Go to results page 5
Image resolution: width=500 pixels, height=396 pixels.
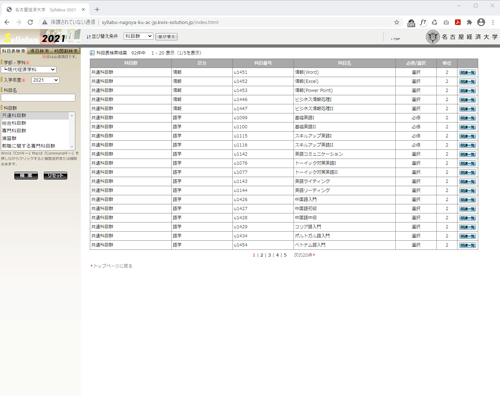point(285,255)
